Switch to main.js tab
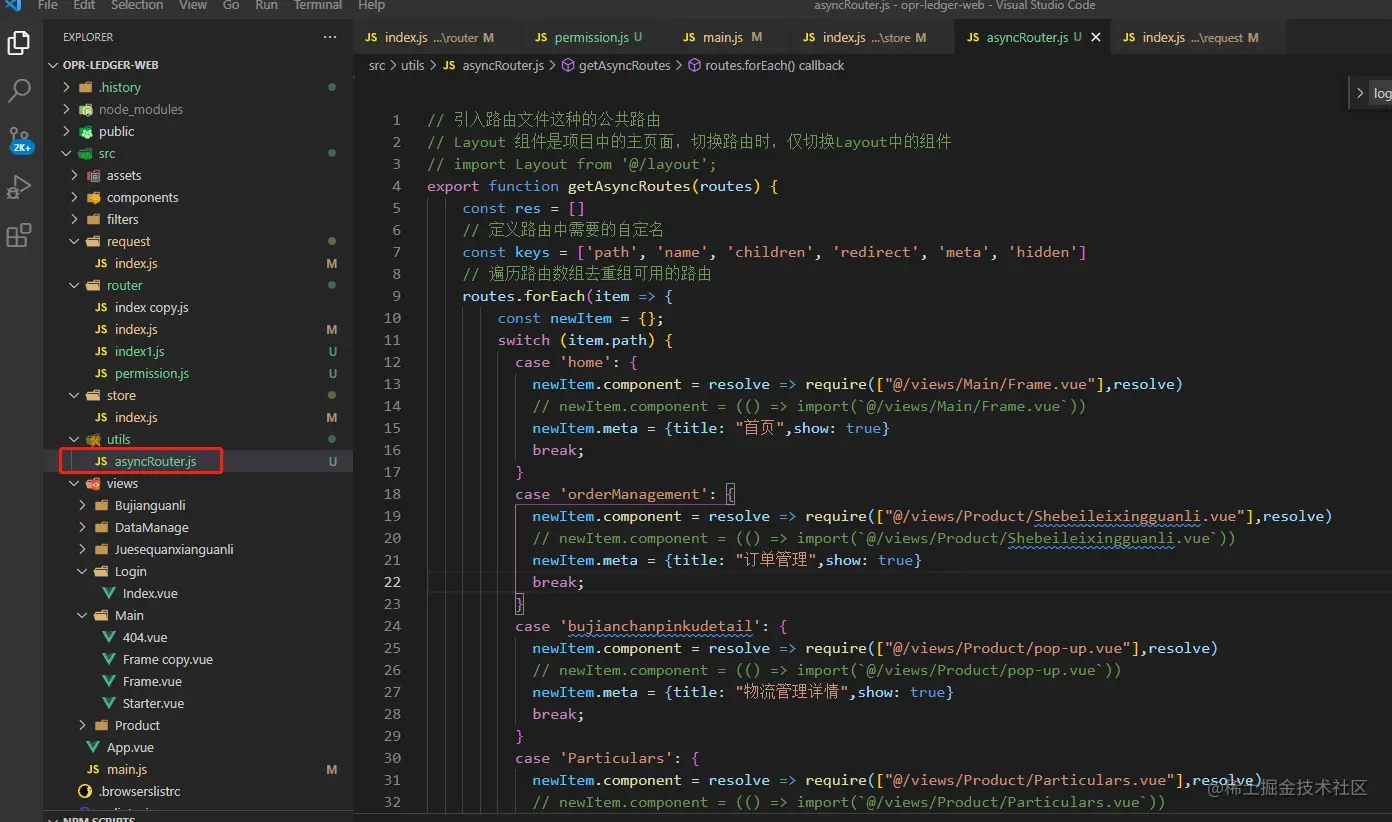This screenshot has height=822, width=1392. coord(731,37)
